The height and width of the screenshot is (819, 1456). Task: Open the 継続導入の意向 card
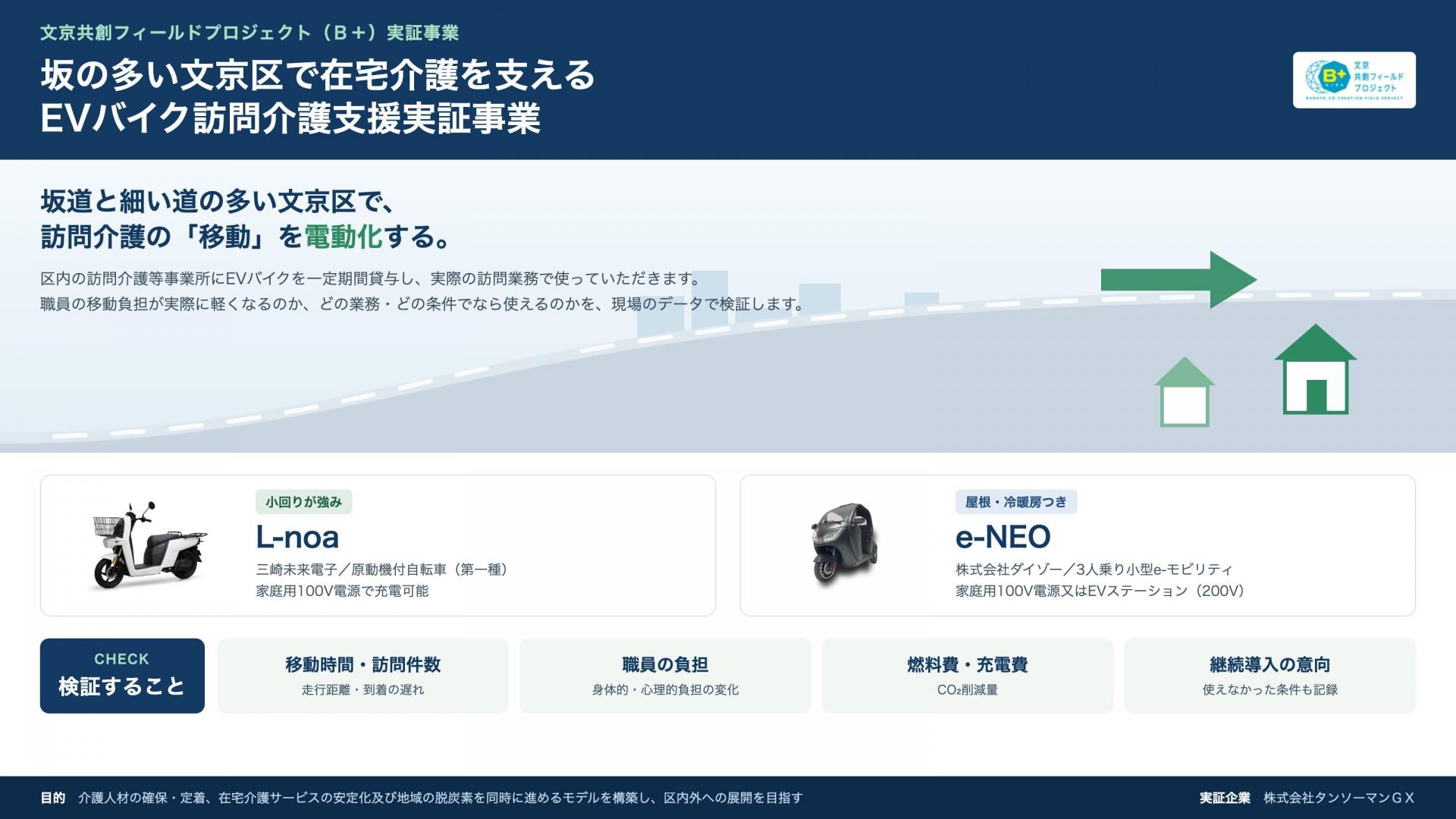(1269, 676)
